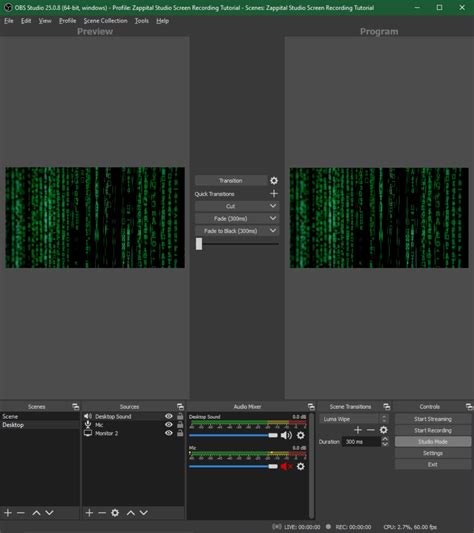474x533 pixels.
Task: Open Mic audio settings gear
Action: coord(301,466)
